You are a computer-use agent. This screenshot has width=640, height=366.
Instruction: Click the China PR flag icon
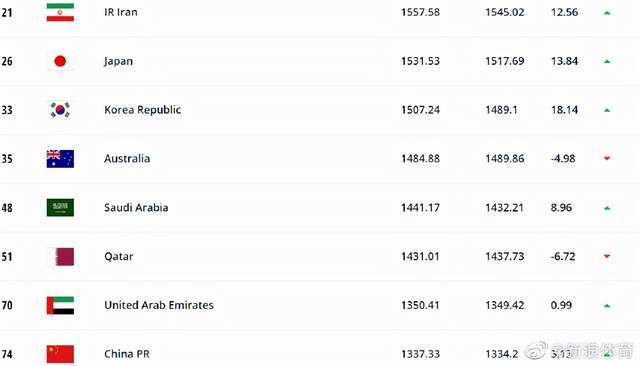tap(60, 354)
